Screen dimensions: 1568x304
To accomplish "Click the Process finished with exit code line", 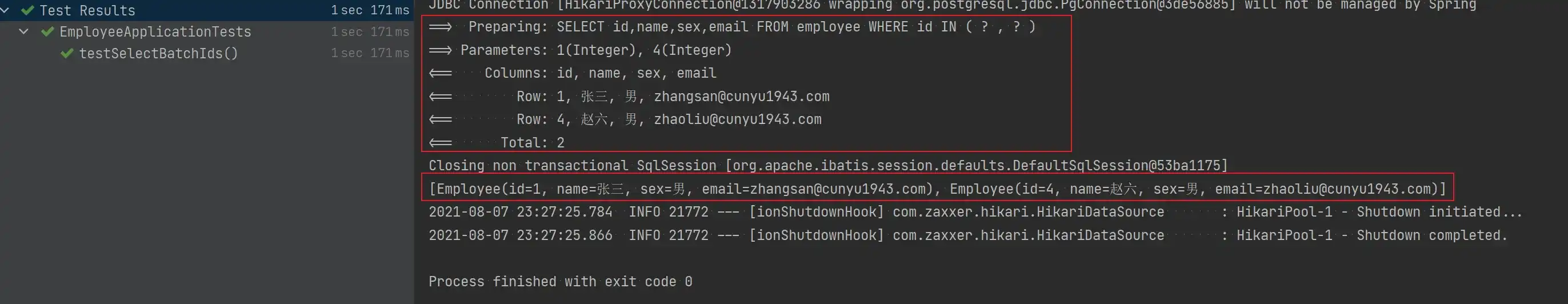I will [x=560, y=282].
